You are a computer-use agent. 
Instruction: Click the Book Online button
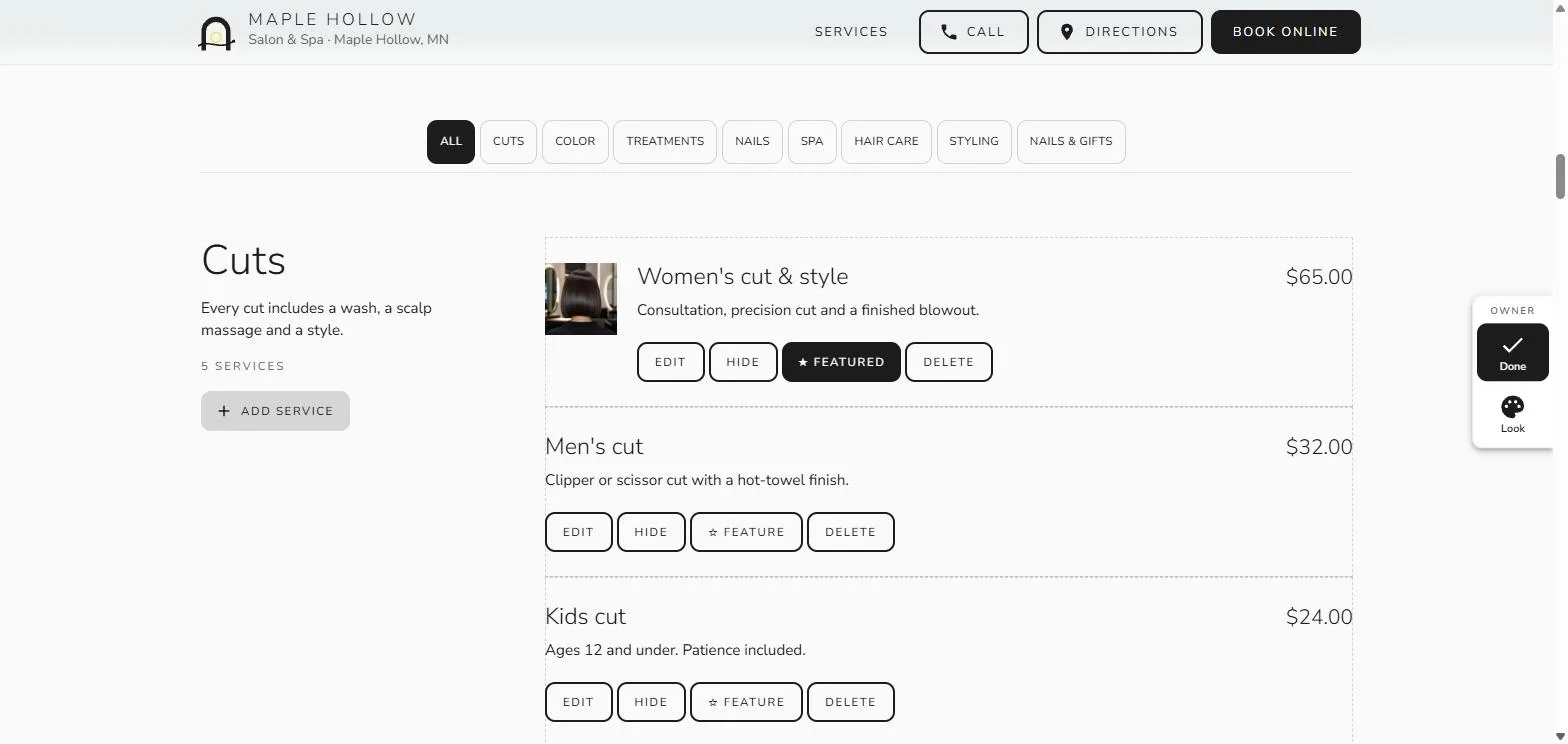click(x=1285, y=32)
